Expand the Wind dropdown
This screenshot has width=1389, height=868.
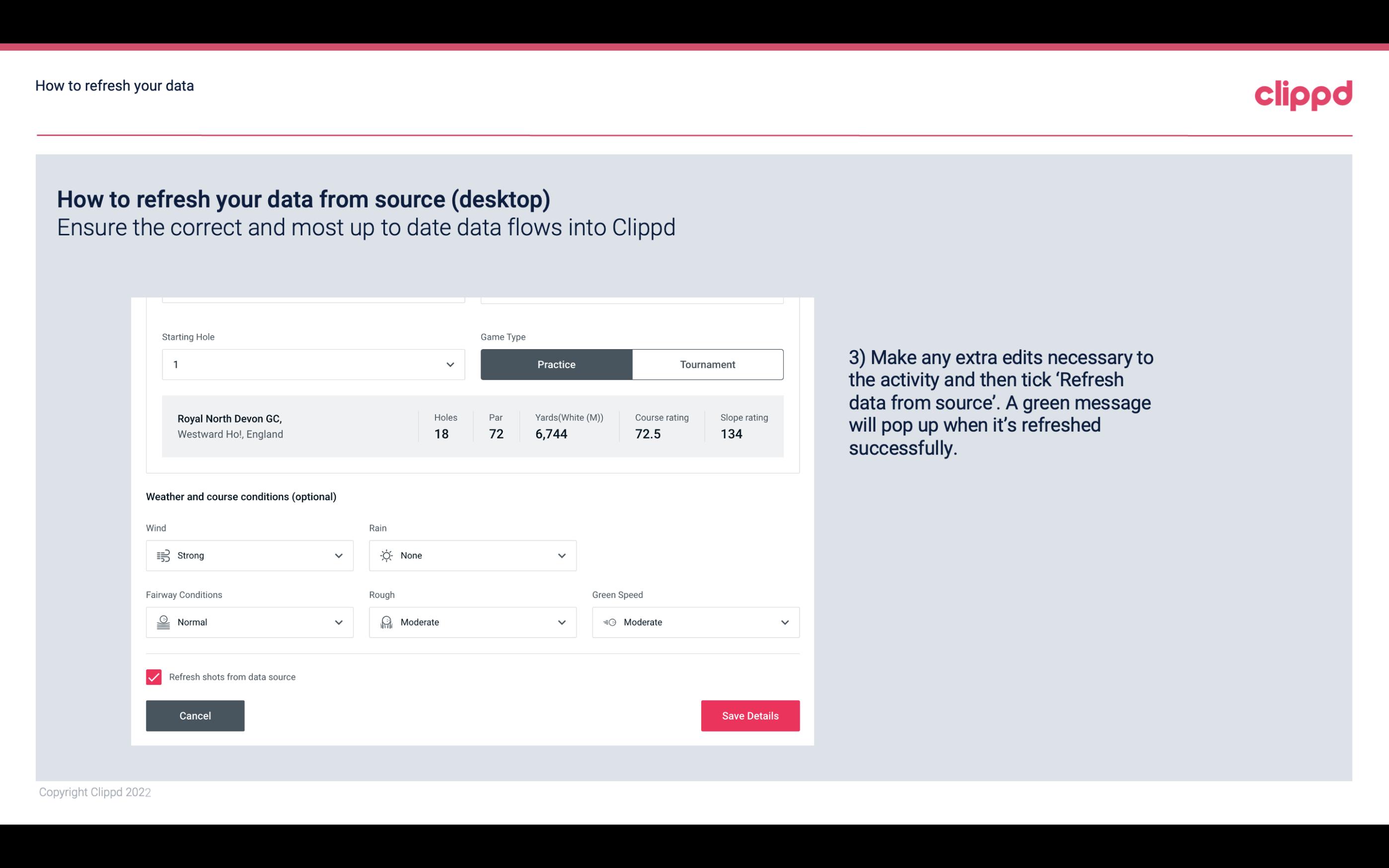[x=337, y=555]
